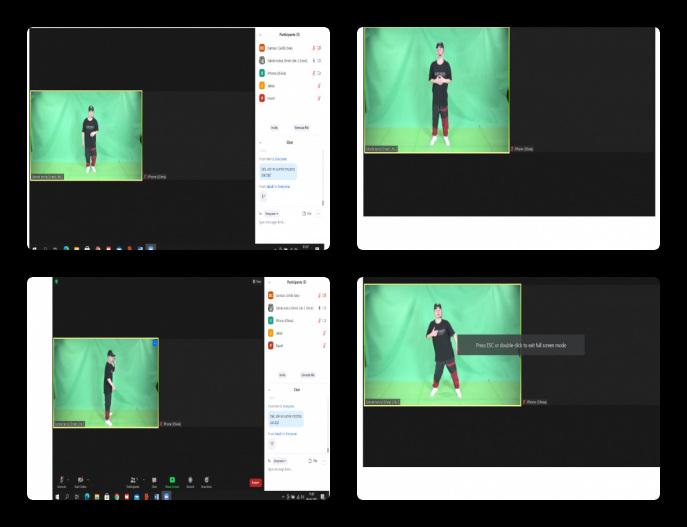Click the iPhone participant label in bottom-right screenshot
This screenshot has width=687, height=527.
coord(535,402)
